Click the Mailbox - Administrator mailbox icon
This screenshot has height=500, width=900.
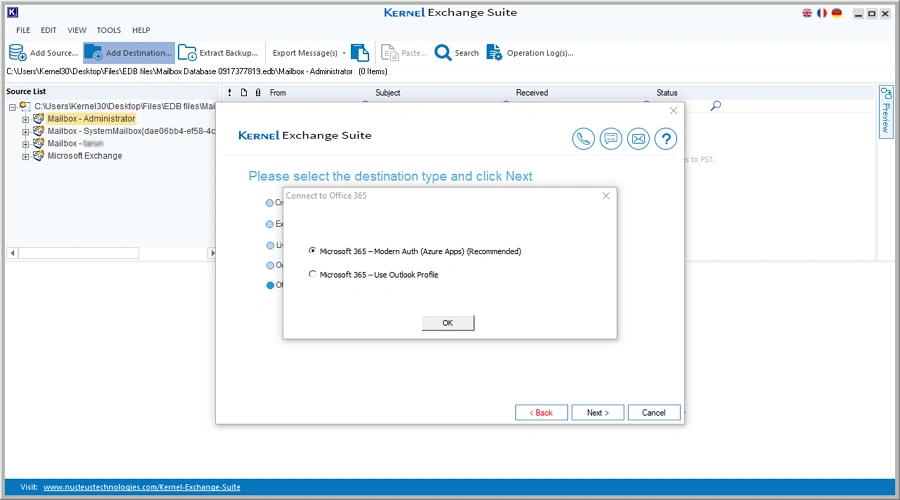pyautogui.click(x=38, y=118)
